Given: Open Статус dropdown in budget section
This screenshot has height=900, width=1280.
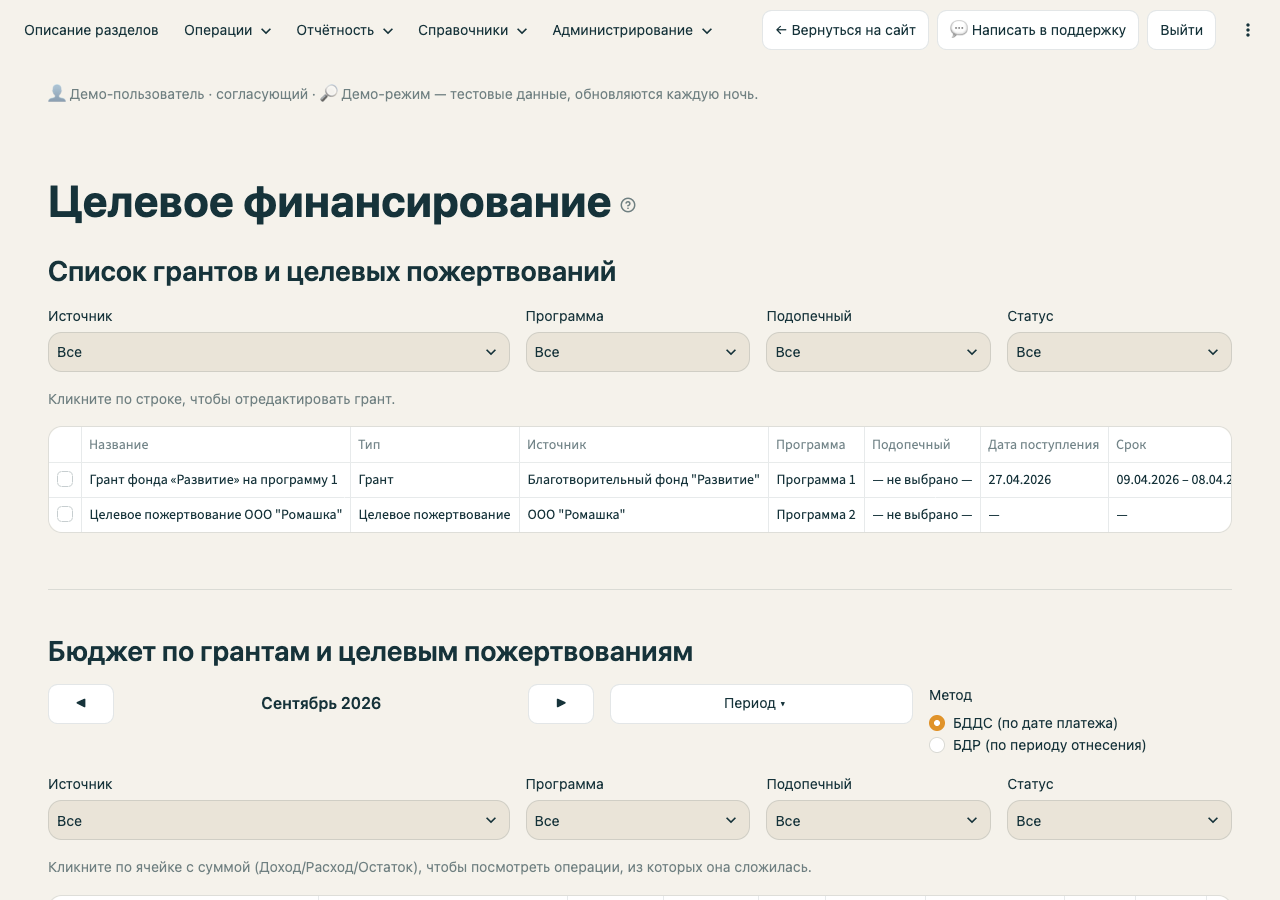Looking at the screenshot, I should tap(1119, 820).
